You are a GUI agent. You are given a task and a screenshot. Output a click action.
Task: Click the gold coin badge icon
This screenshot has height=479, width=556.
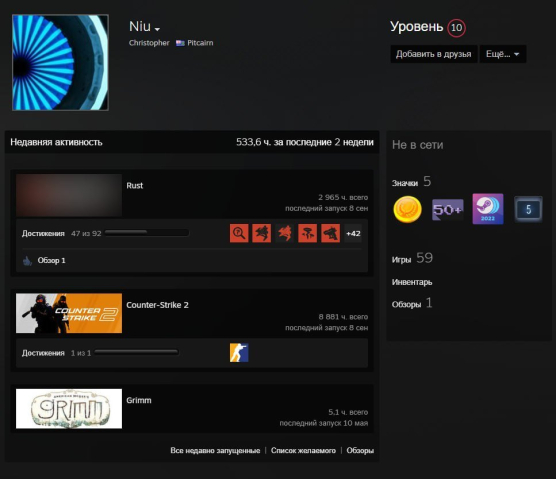coord(407,209)
